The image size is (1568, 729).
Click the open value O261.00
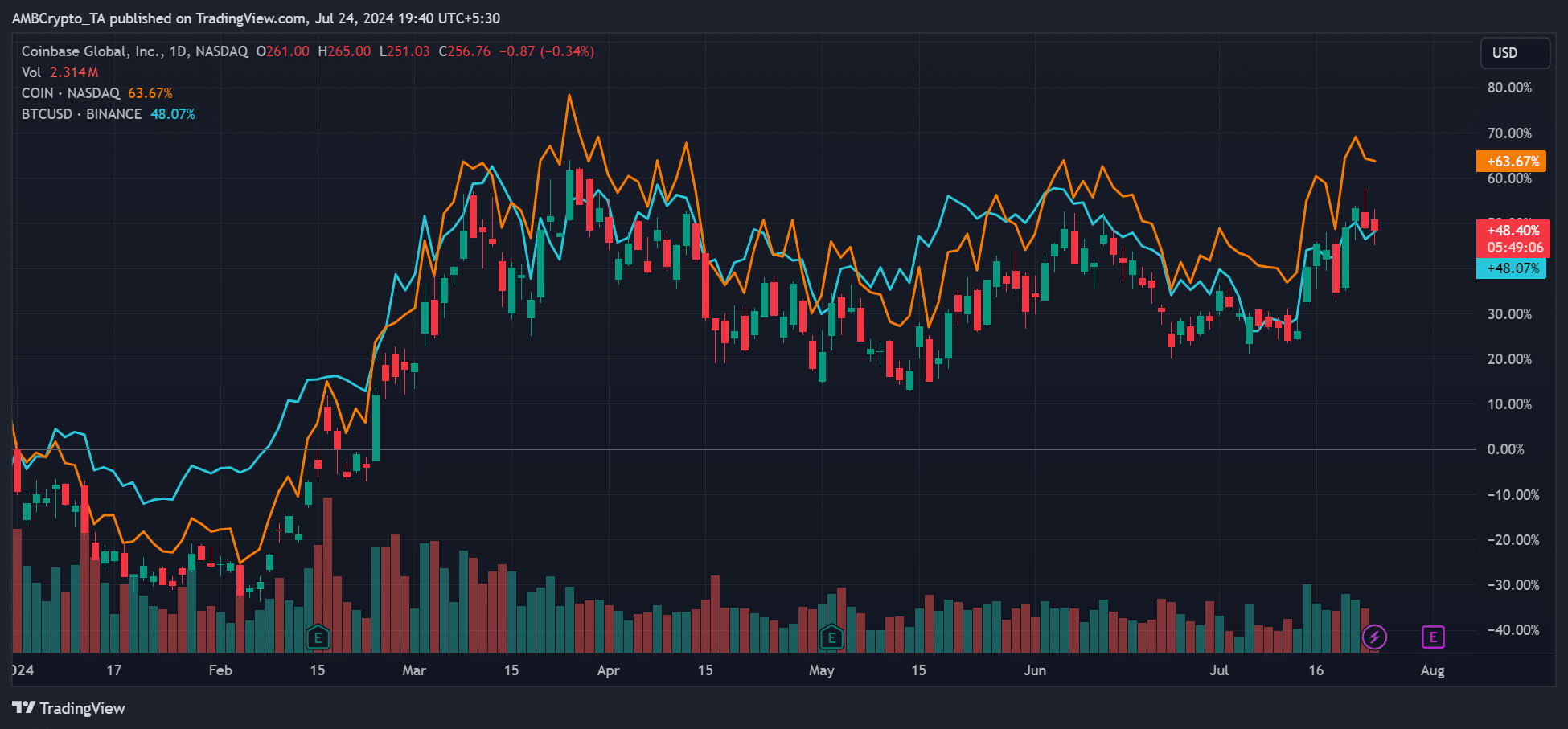(x=282, y=51)
